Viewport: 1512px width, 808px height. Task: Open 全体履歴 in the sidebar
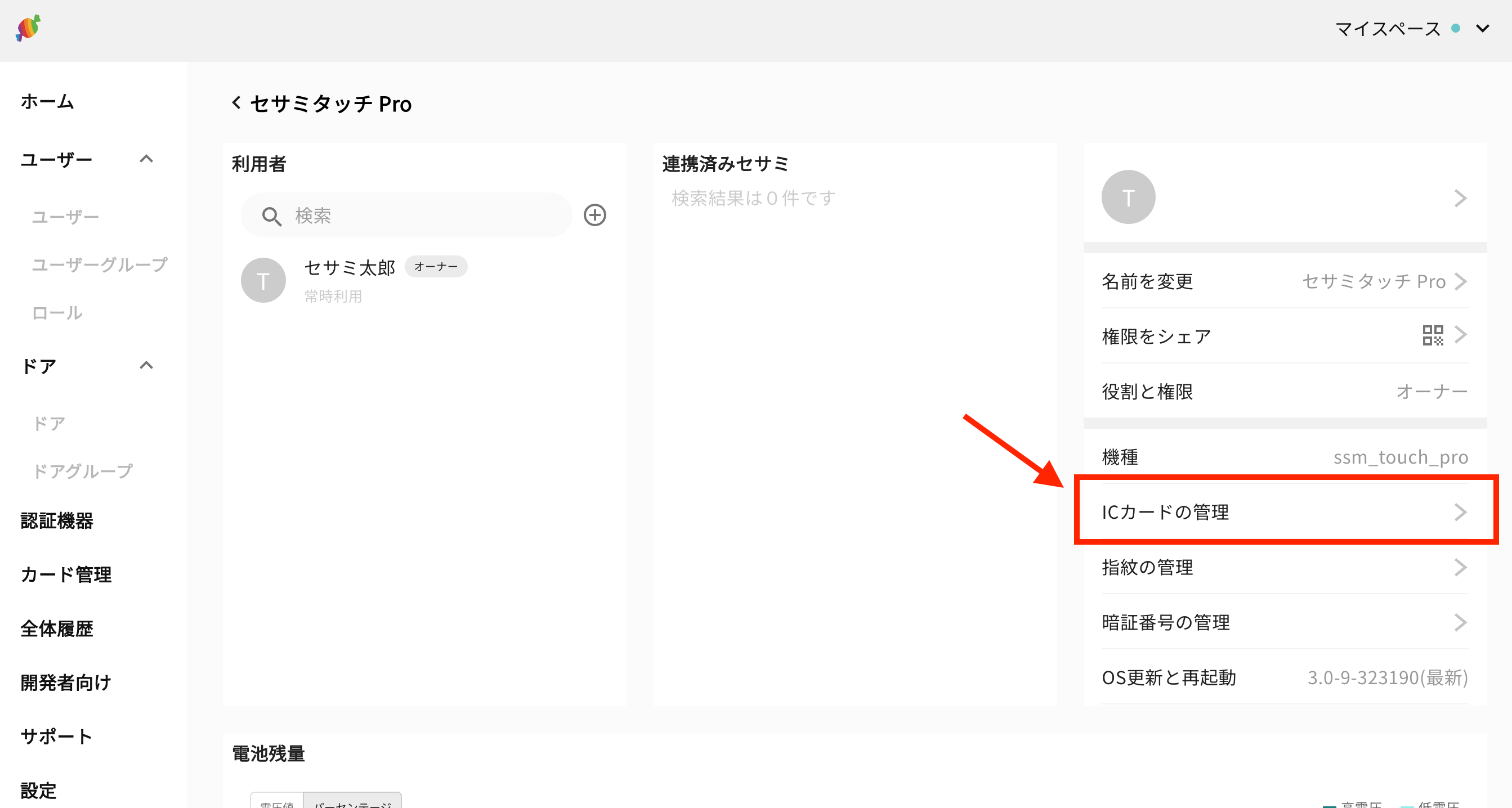point(57,629)
